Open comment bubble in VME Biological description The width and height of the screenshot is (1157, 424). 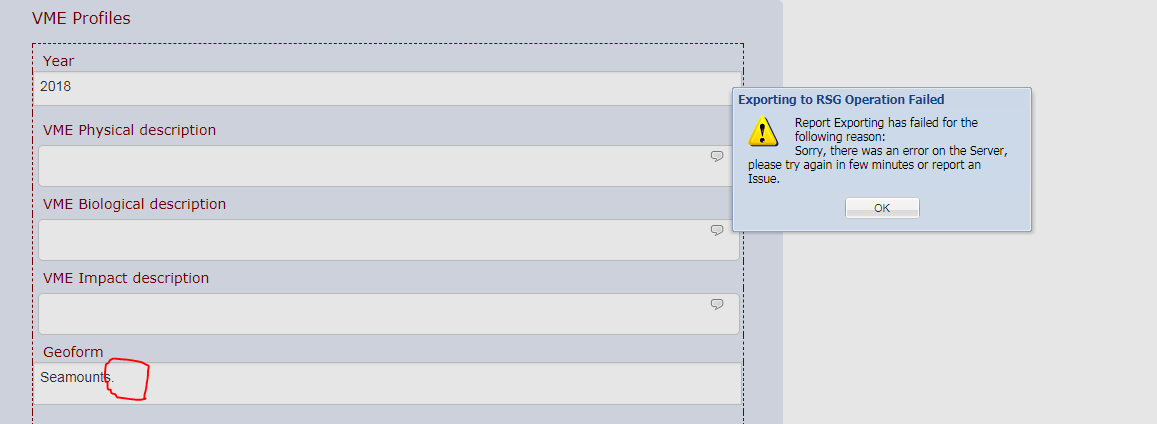(716, 230)
